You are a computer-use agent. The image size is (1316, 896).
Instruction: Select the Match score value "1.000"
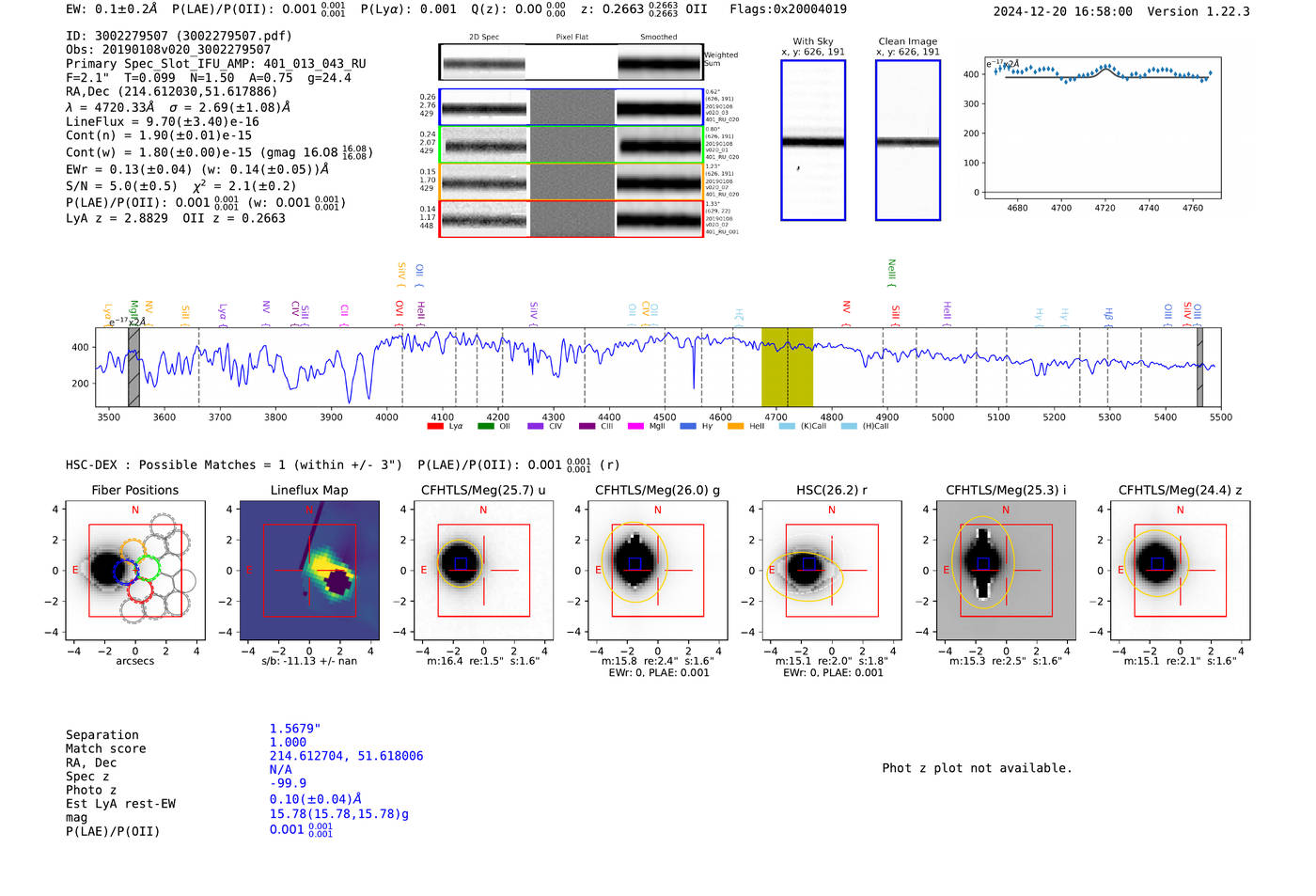pyautogui.click(x=288, y=742)
